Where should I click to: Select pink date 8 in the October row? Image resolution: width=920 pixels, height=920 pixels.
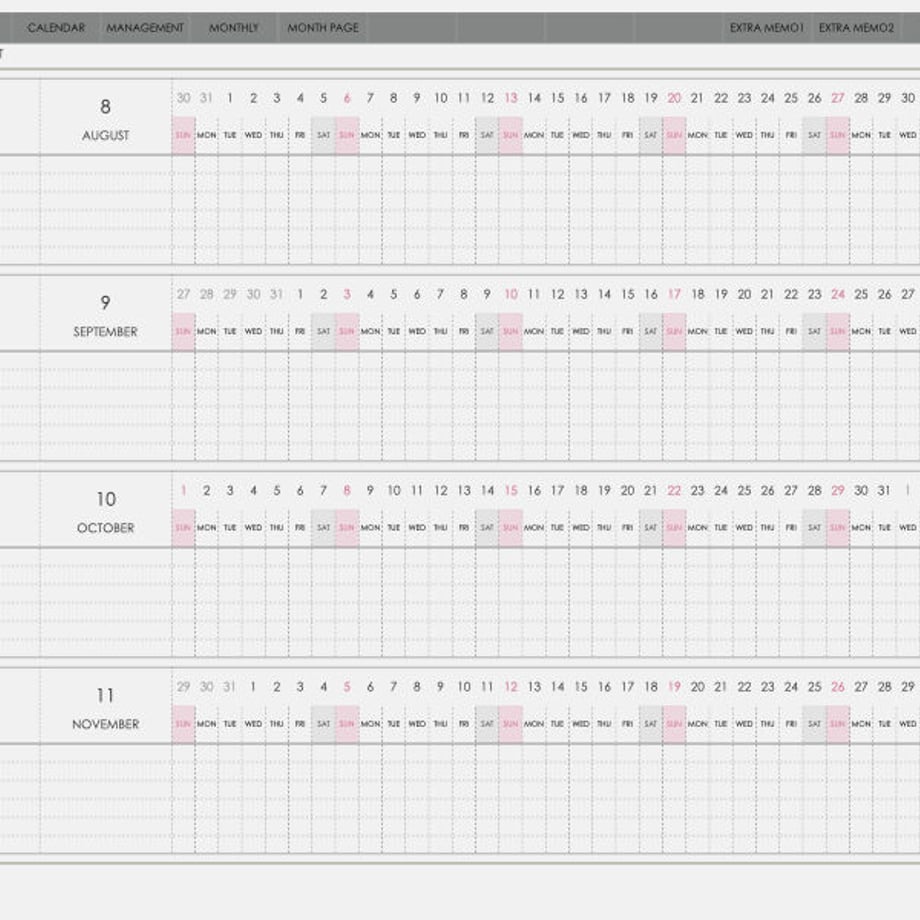coord(347,491)
